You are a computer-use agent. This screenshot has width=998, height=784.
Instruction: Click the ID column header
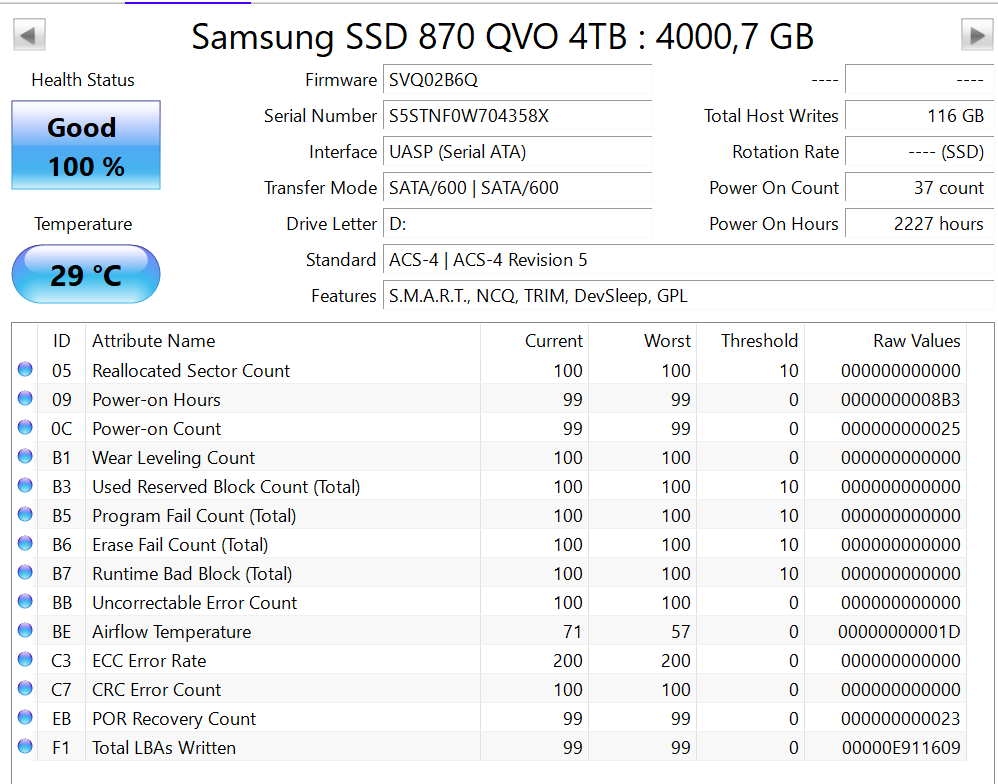click(62, 341)
